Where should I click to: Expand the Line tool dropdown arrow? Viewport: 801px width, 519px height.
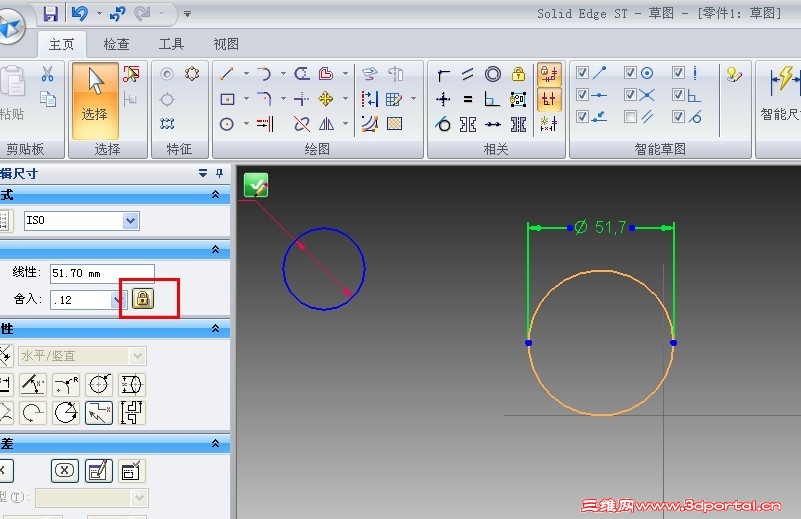[x=246, y=74]
